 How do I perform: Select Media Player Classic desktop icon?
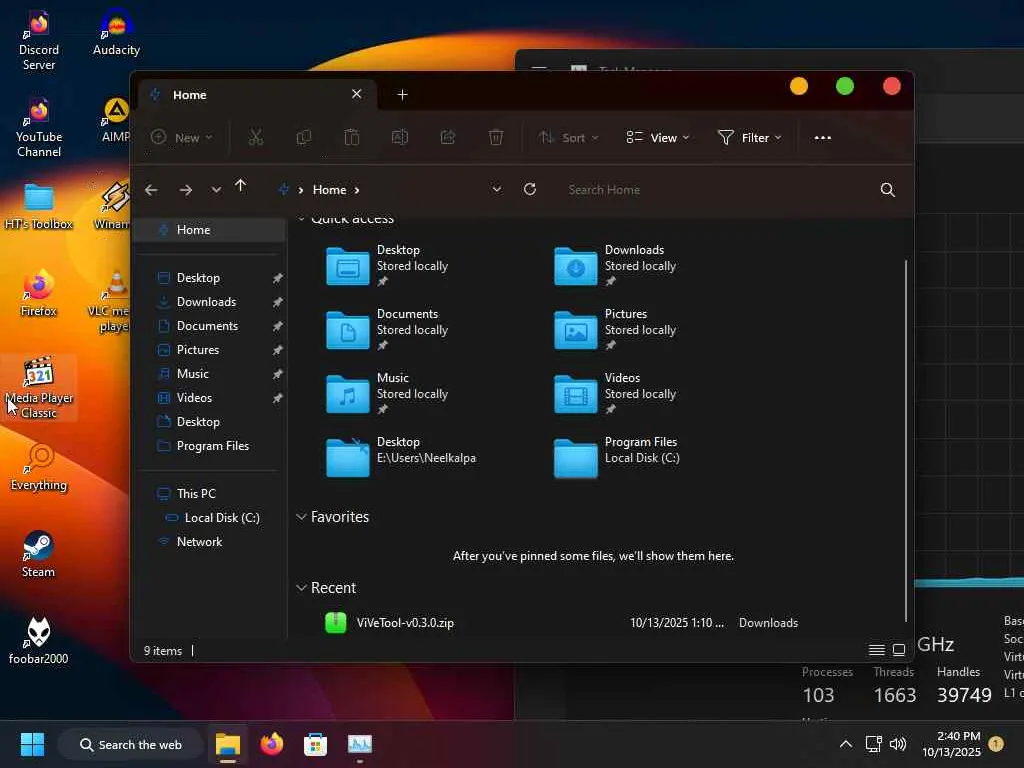pos(39,388)
